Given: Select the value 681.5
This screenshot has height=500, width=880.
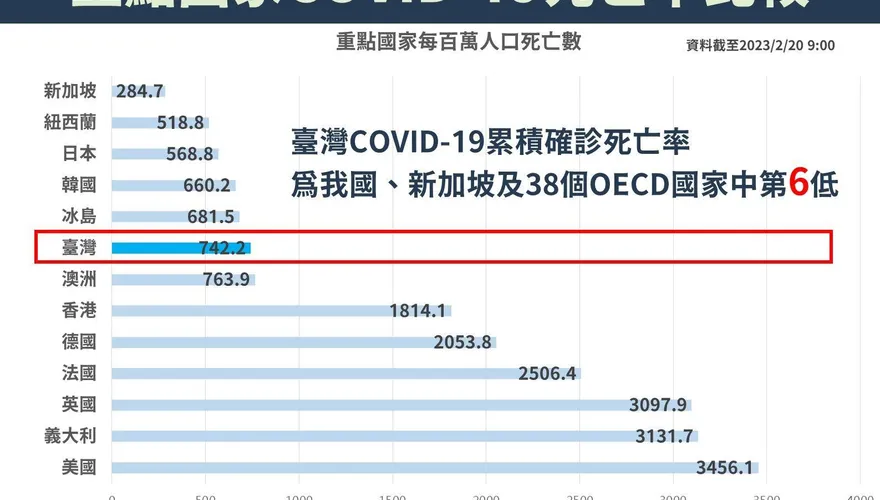Looking at the screenshot, I should pos(211,217).
